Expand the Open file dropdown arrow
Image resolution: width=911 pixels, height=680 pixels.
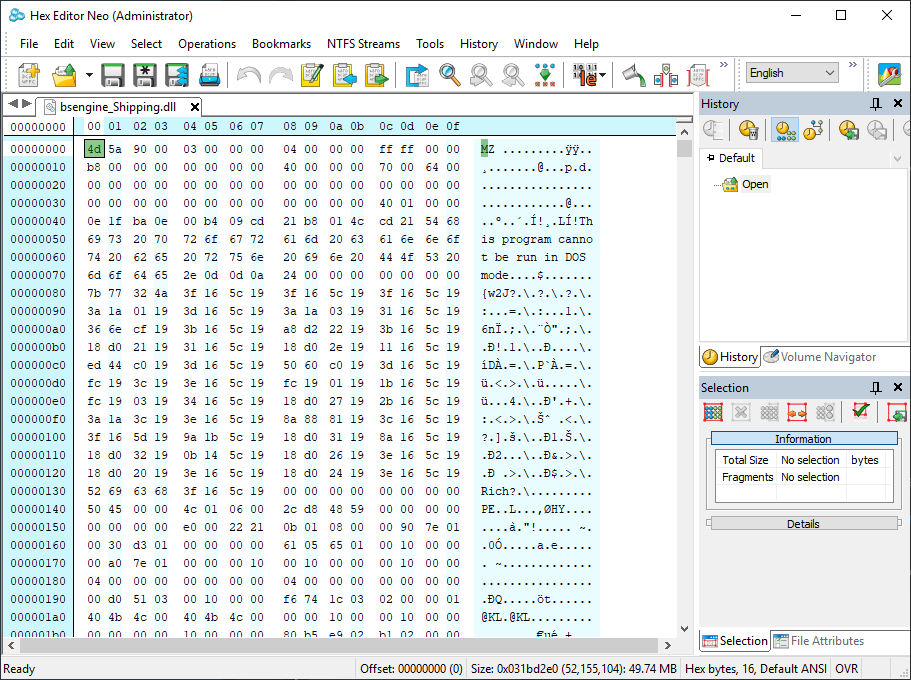[x=89, y=74]
